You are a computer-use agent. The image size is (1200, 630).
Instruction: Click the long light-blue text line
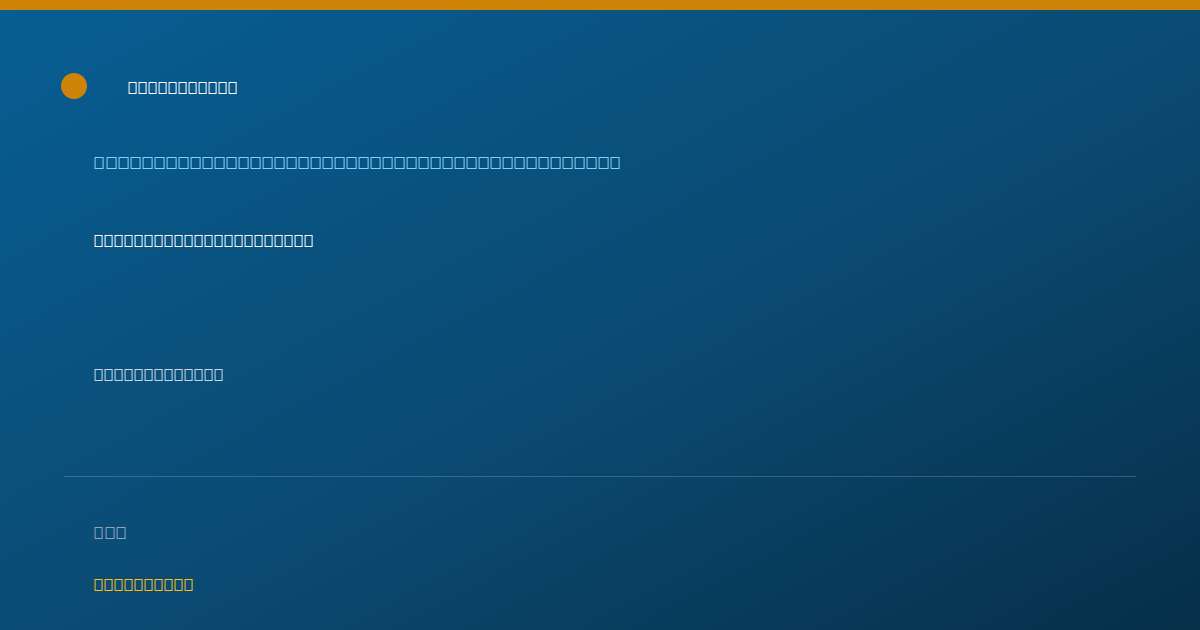coord(357,162)
